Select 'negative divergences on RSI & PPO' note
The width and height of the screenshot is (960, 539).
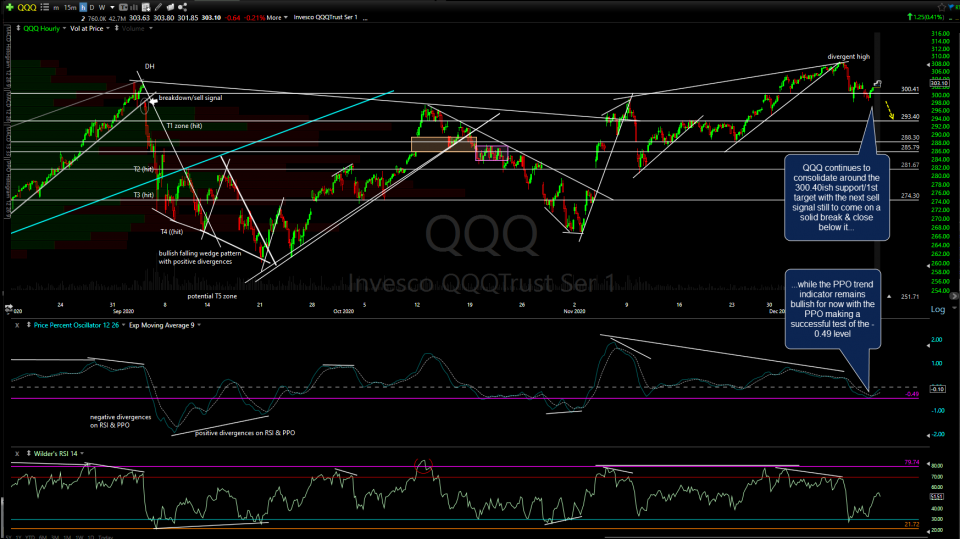[x=120, y=421]
